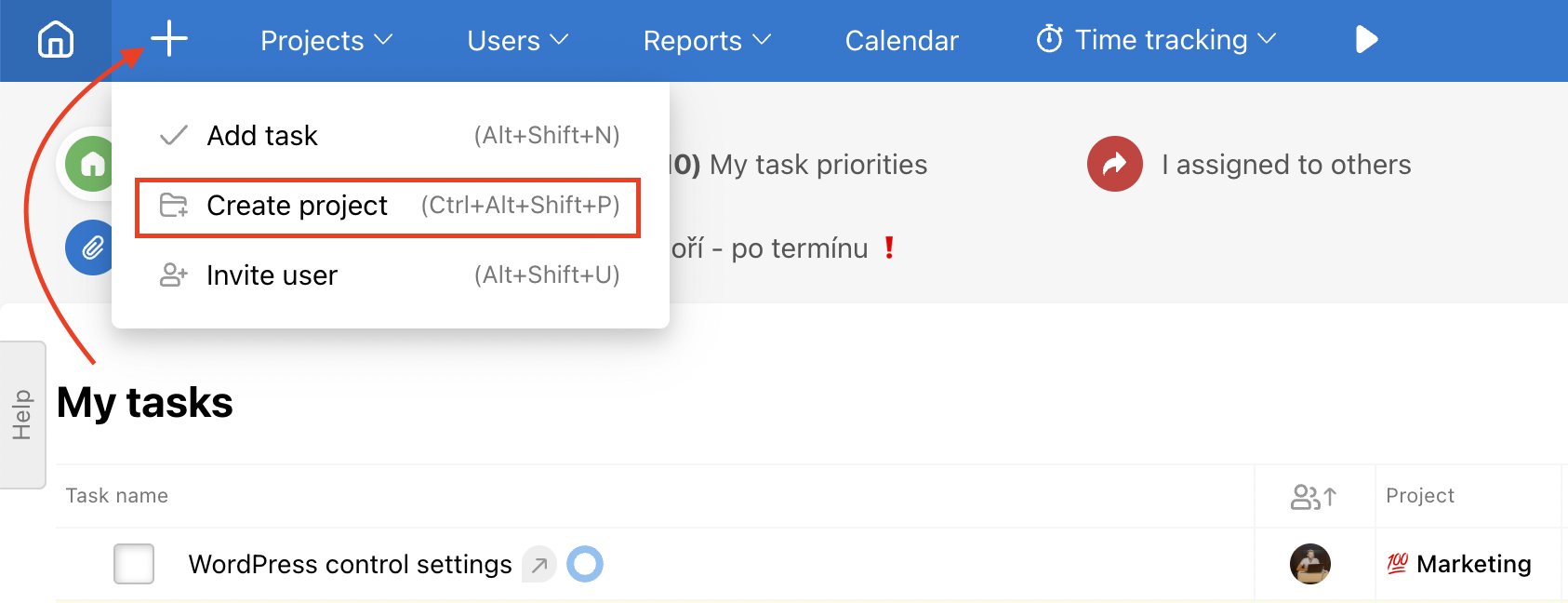1568x603 pixels.
Task: Open the Help side tab
Action: point(22,415)
